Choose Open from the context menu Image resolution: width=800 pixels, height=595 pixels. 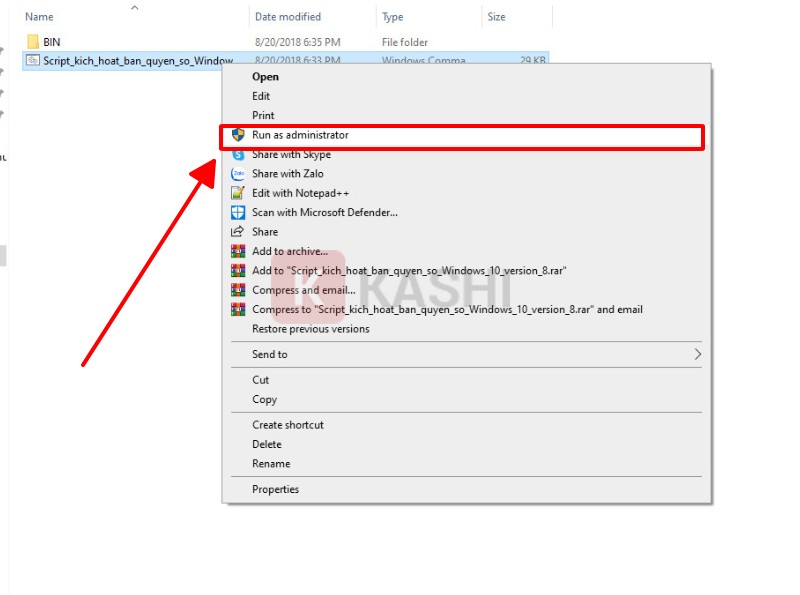point(265,77)
